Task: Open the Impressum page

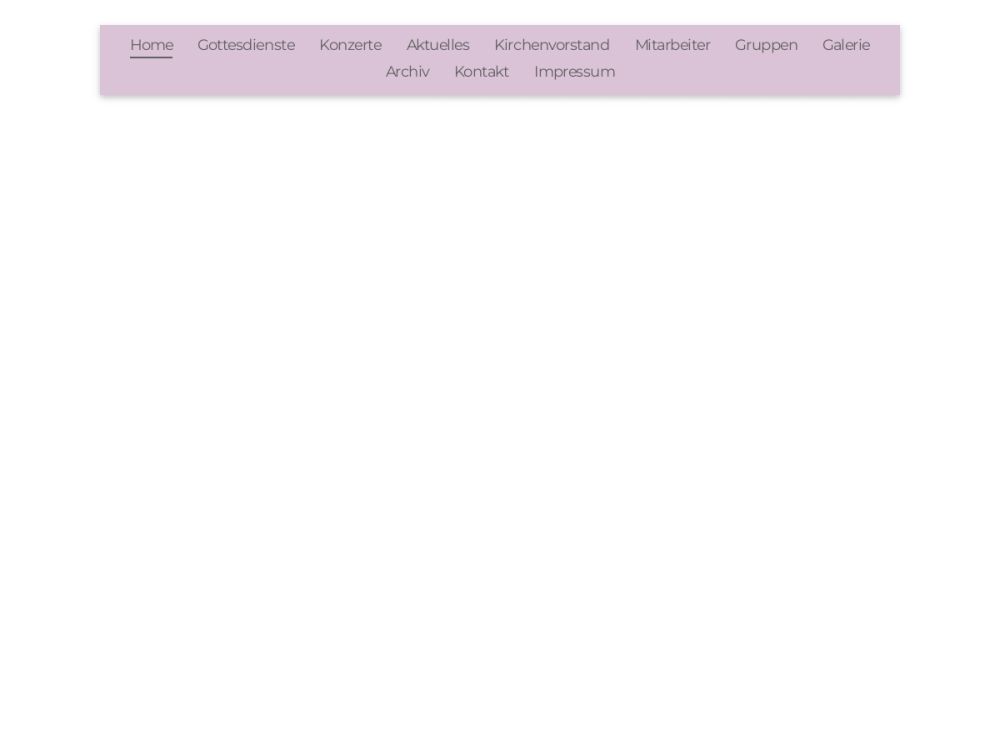Action: click(574, 72)
